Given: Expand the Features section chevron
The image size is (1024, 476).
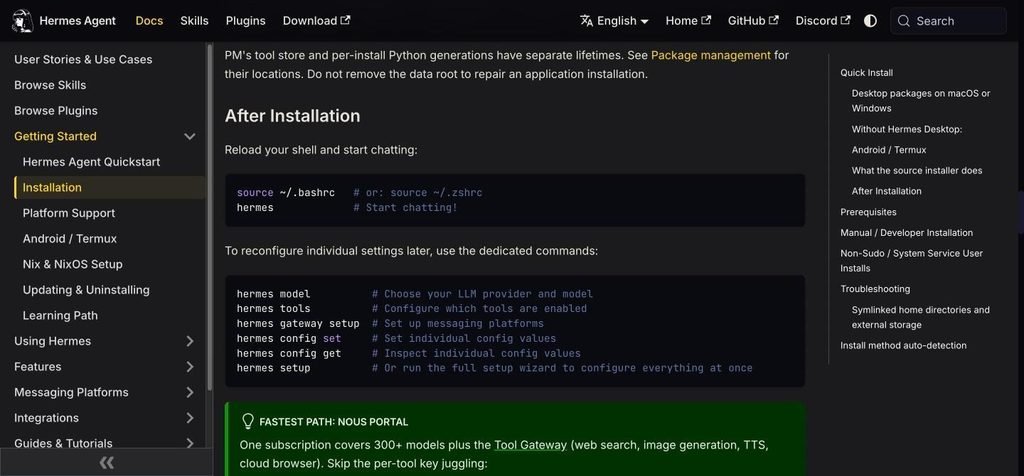Looking at the screenshot, I should click(189, 366).
